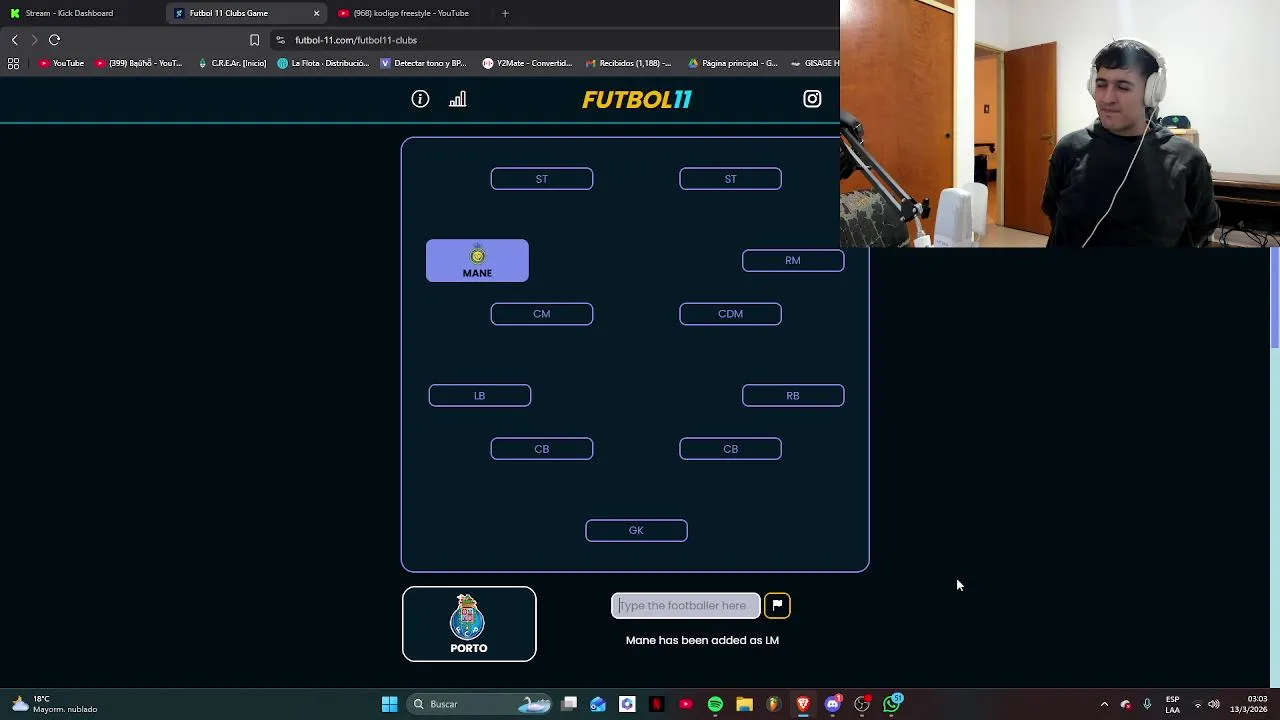1280x720 pixels.
Task: Select the right ST position slot
Action: point(730,179)
